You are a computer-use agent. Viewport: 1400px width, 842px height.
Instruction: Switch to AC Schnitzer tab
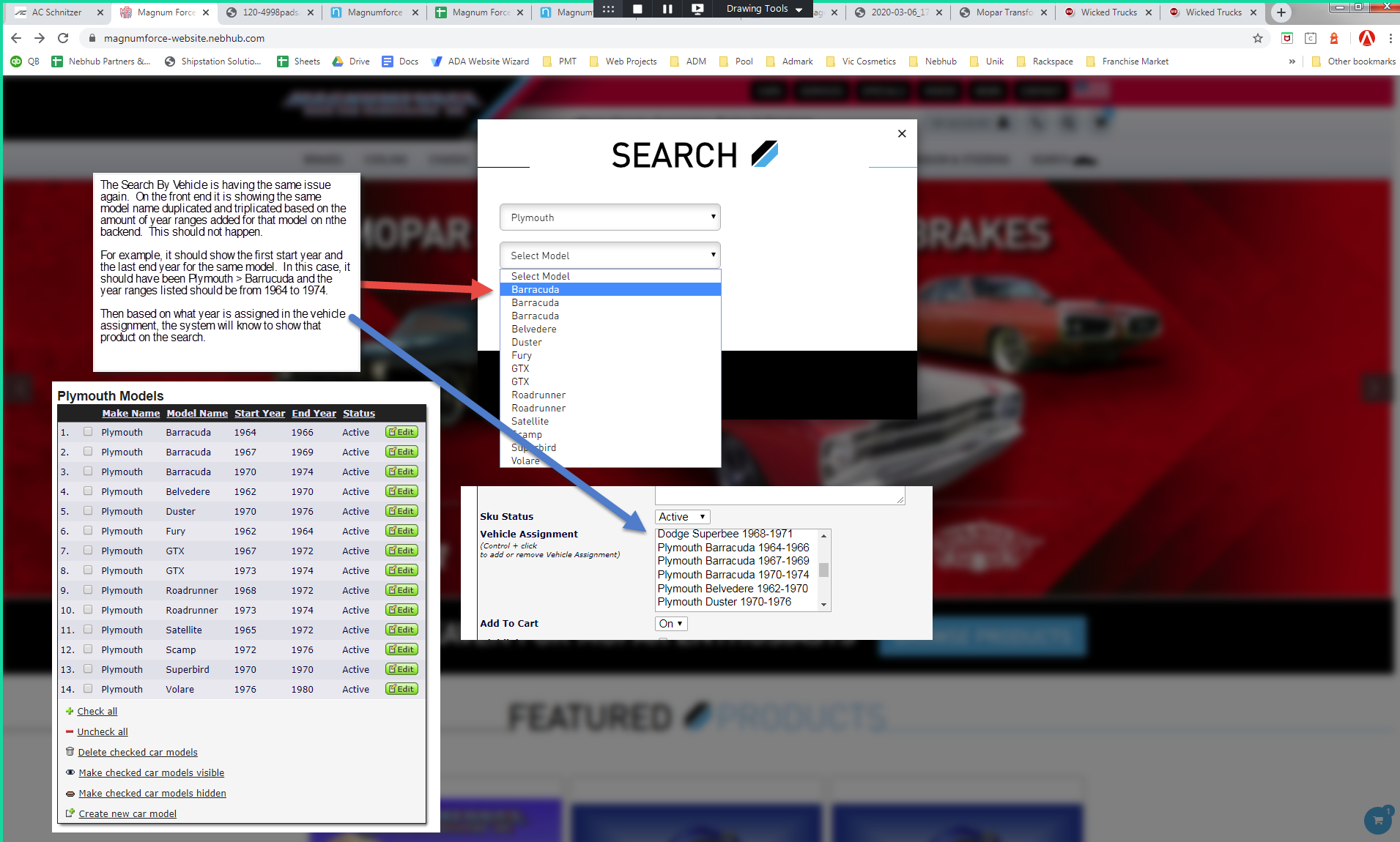tap(56, 12)
